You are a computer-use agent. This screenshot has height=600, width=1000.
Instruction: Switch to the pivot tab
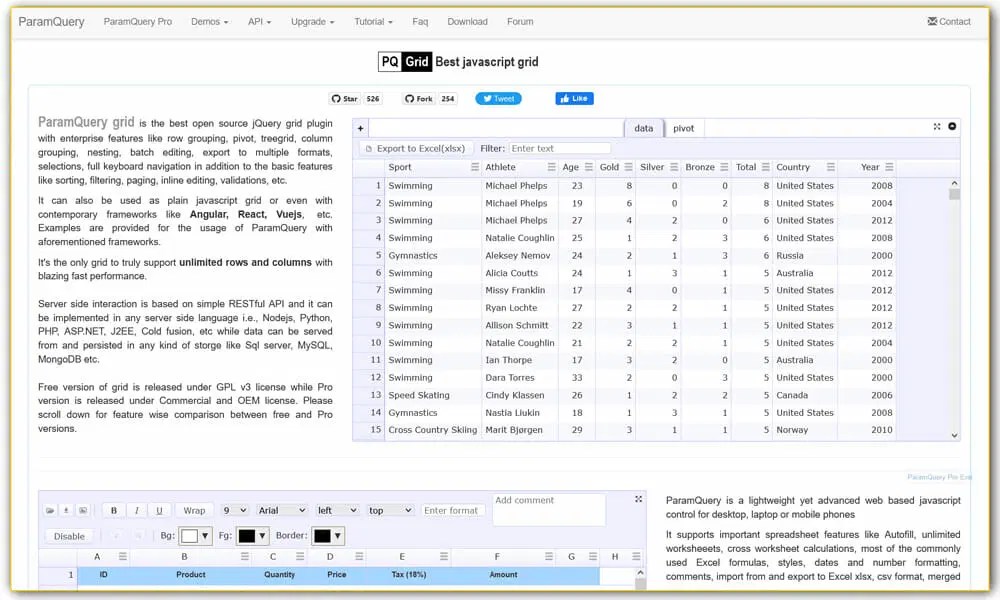pyautogui.click(x=684, y=128)
